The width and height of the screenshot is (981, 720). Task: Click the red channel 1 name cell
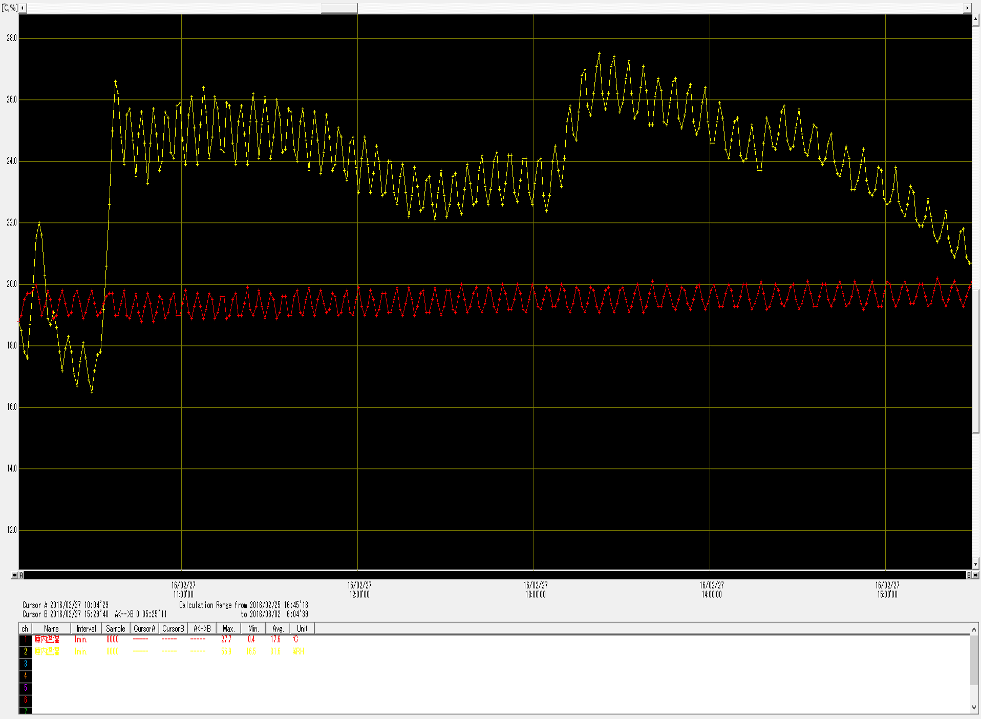48,638
